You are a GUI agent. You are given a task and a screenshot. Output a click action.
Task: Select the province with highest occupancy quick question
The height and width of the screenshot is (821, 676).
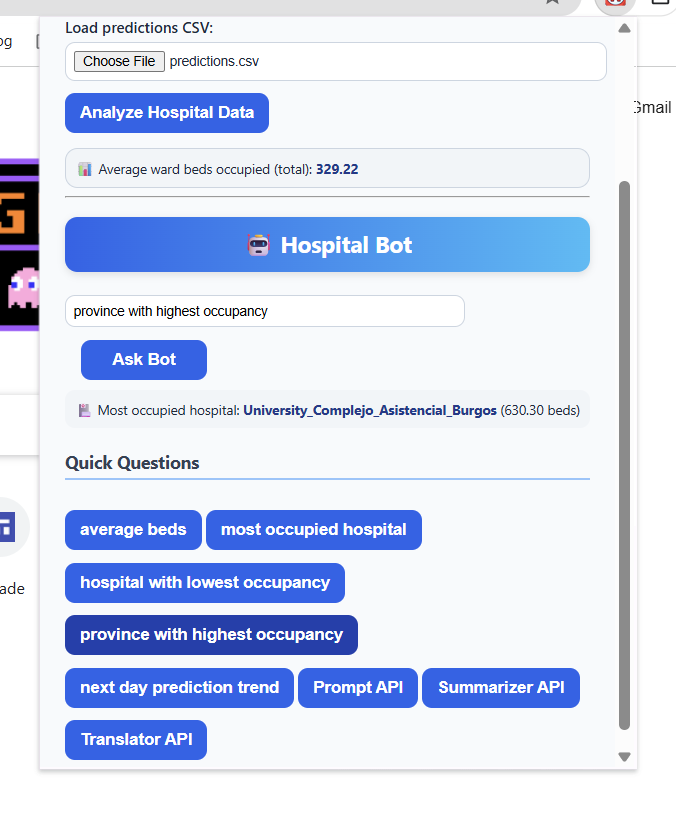click(x=211, y=635)
